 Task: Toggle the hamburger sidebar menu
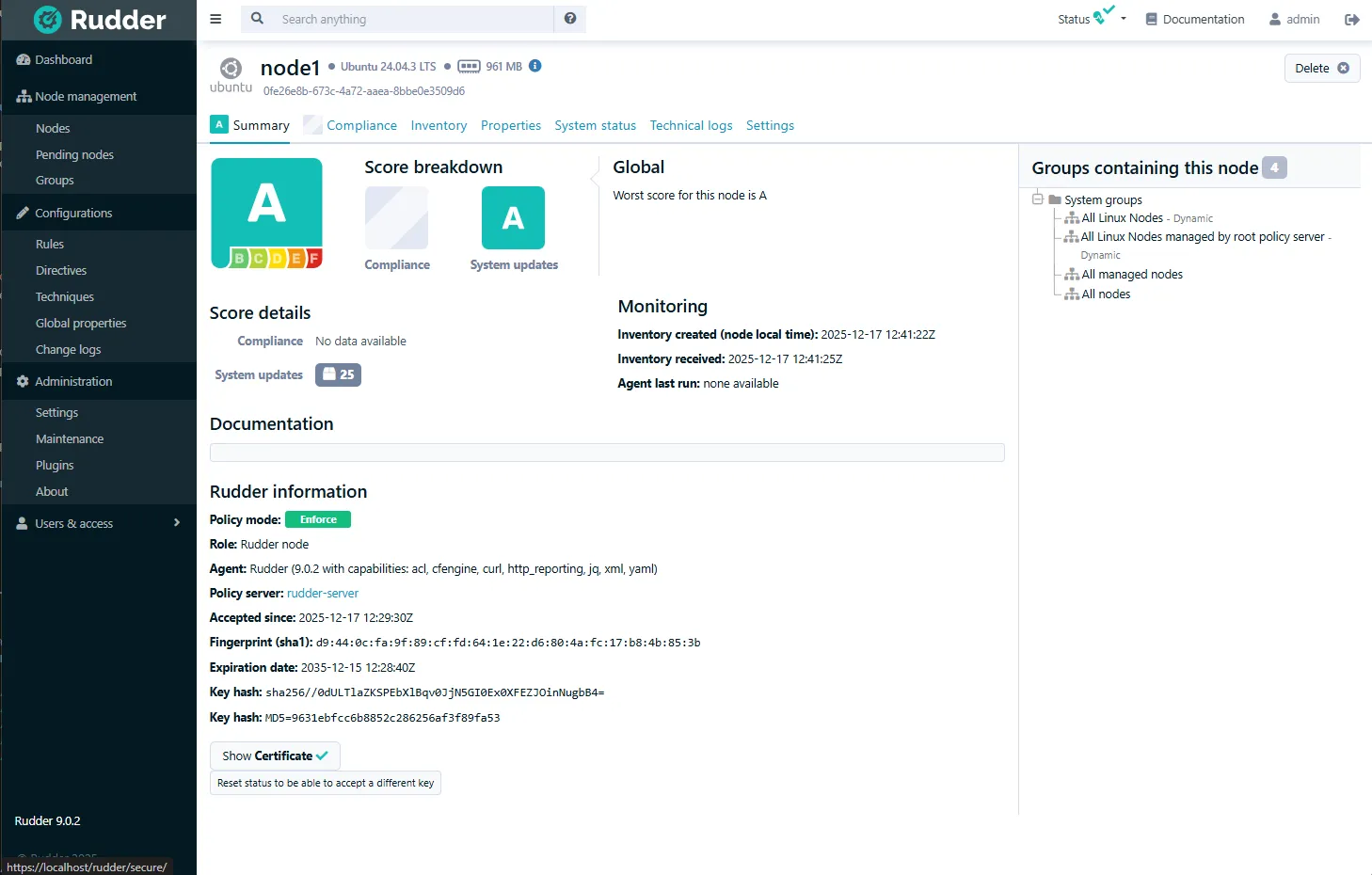tap(215, 19)
